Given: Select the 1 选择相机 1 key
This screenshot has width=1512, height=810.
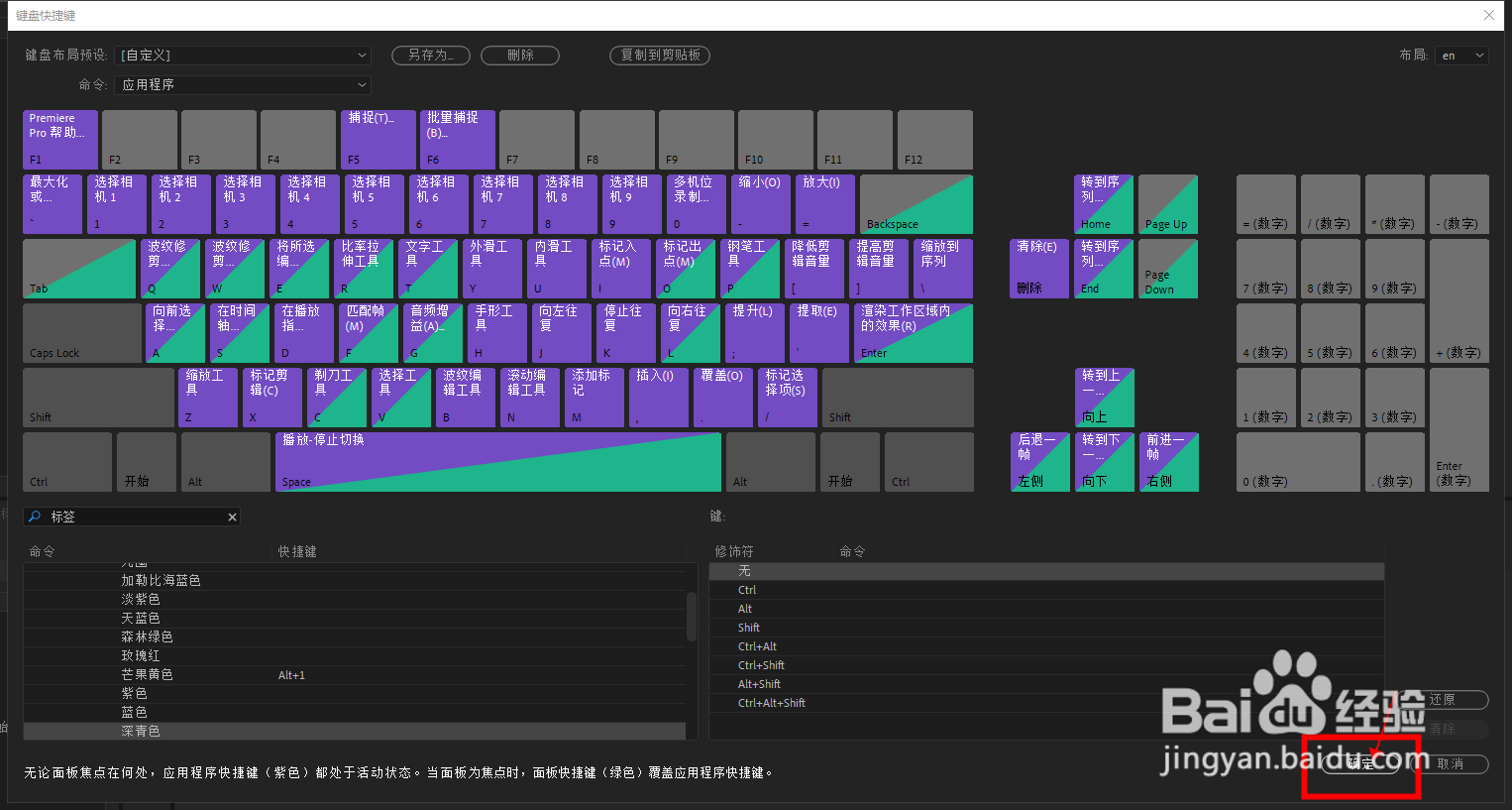Looking at the screenshot, I should 117,204.
